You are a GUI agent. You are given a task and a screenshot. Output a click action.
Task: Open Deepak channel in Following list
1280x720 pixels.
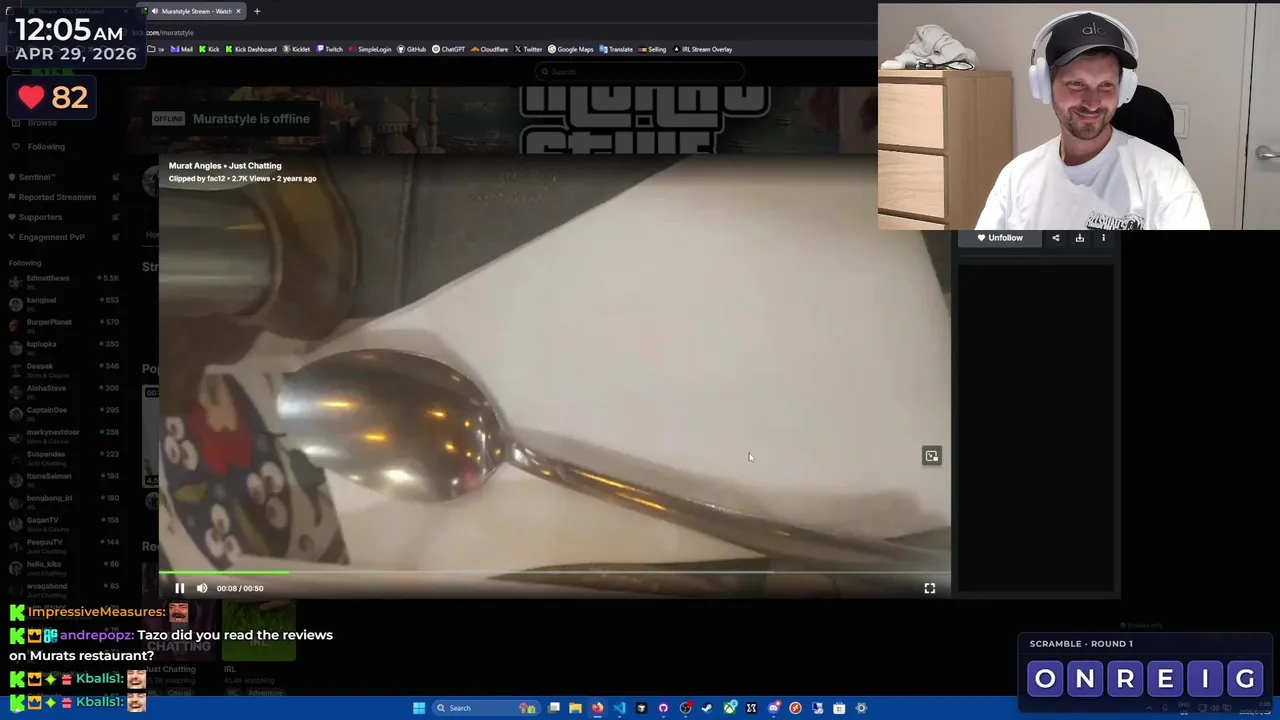coord(62,368)
